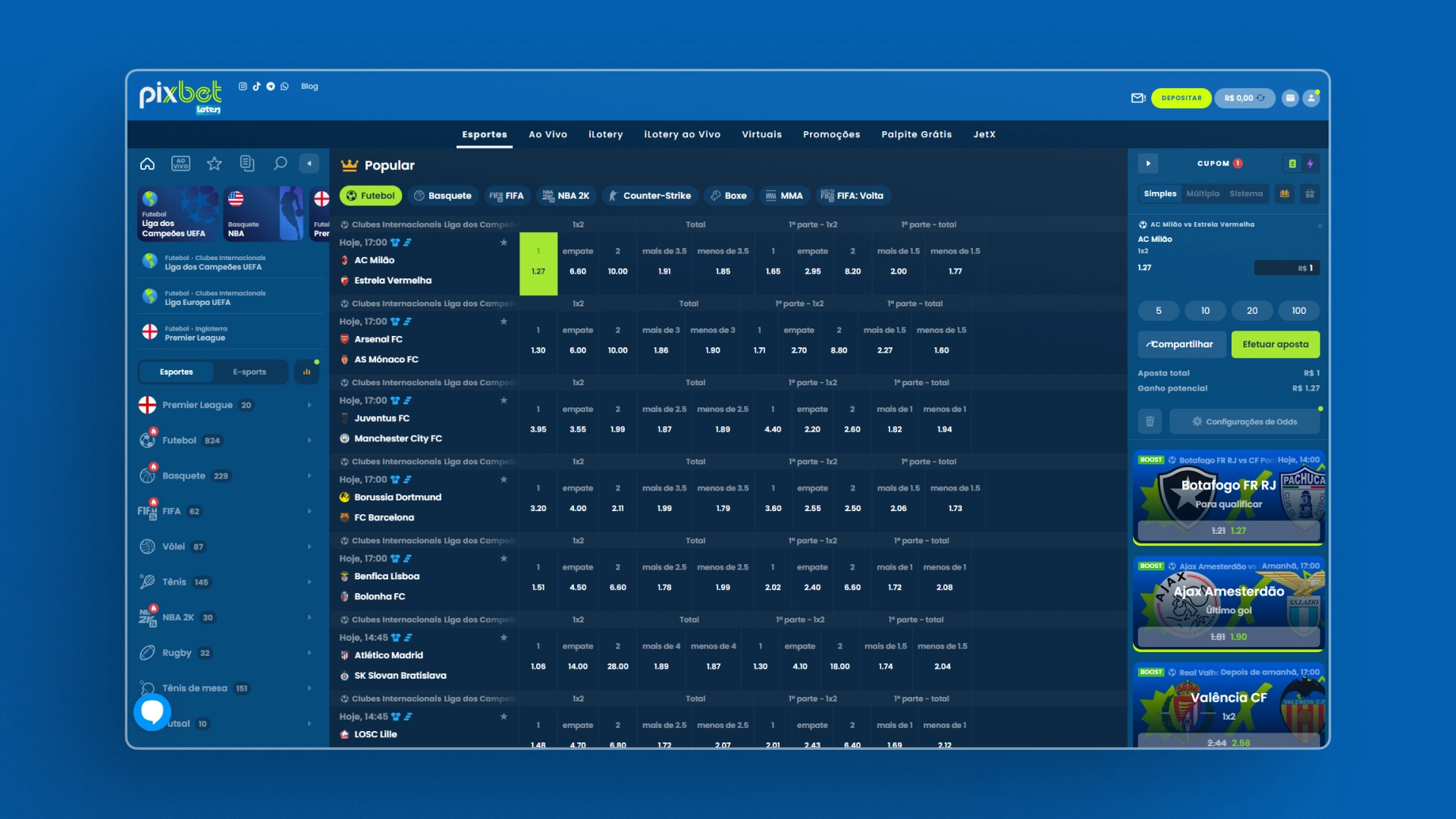Open the Promoções tab
The image size is (1456, 819).
(832, 134)
